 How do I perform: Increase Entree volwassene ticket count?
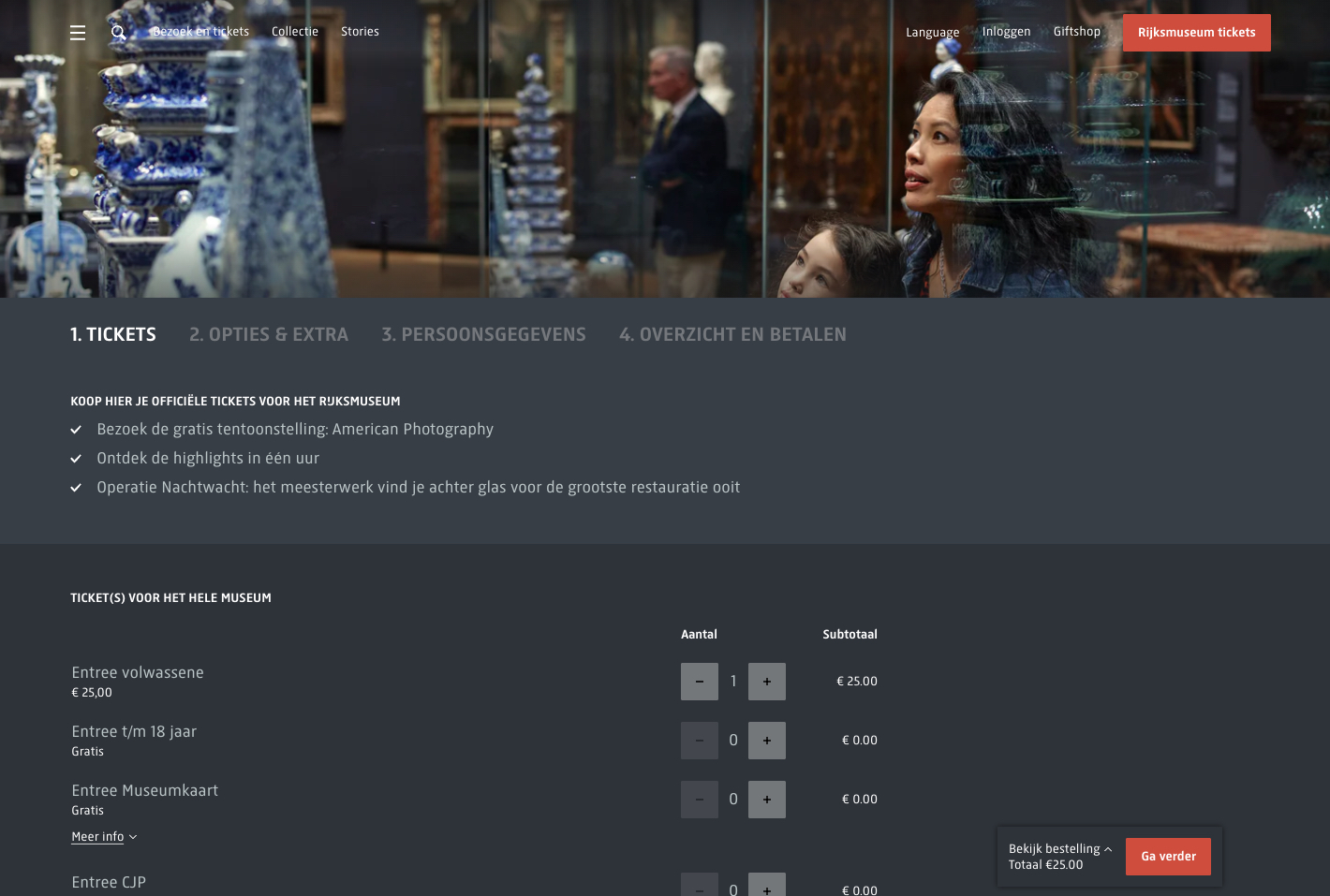767,682
